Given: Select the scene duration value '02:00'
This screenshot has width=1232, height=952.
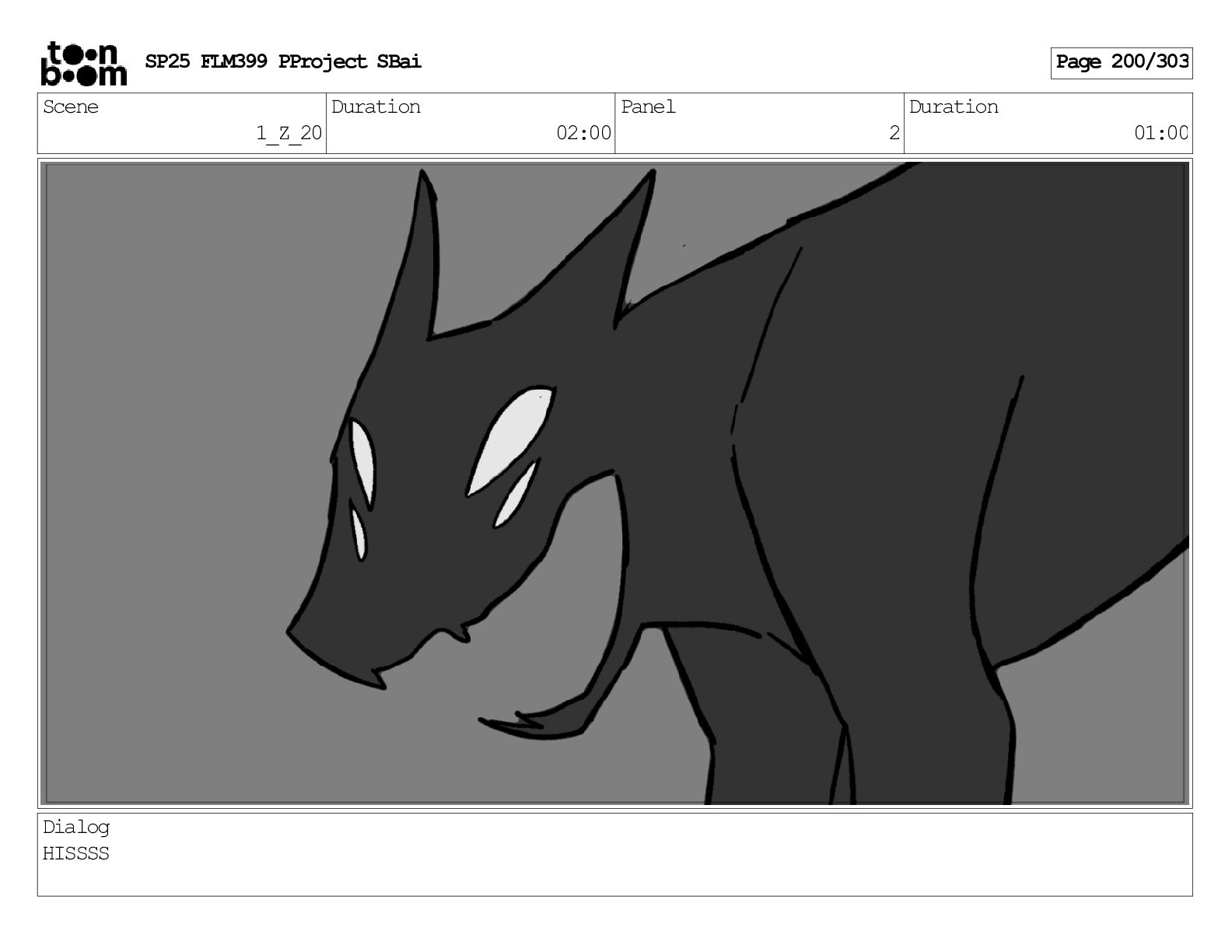Looking at the screenshot, I should (583, 133).
